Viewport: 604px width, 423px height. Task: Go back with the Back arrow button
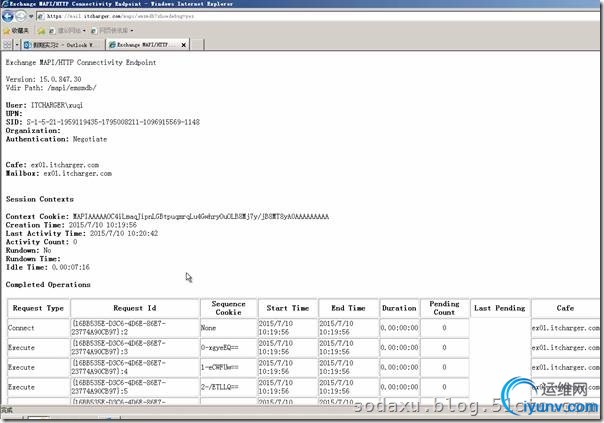[x=8, y=16]
